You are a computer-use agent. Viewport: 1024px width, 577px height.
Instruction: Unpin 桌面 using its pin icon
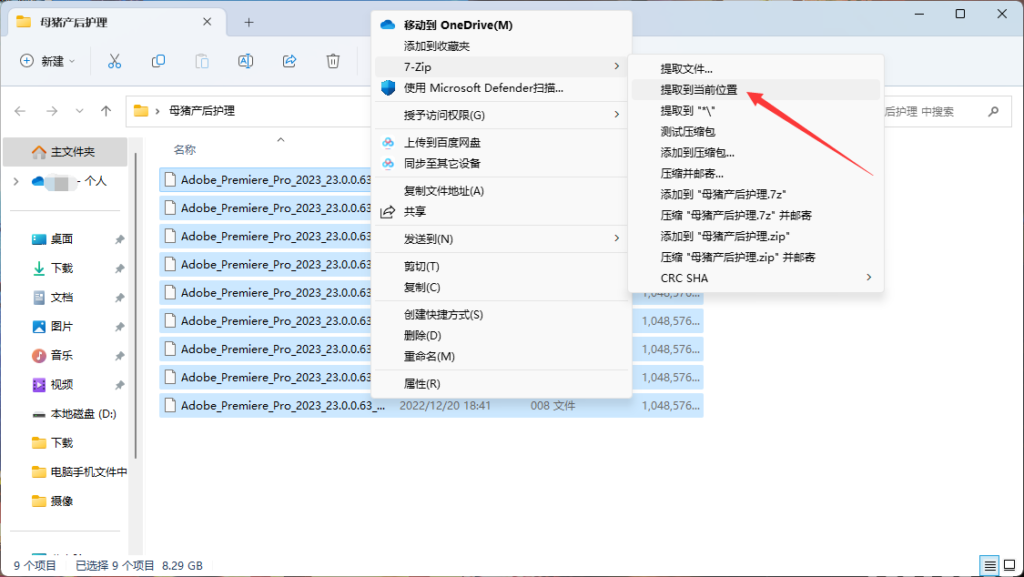coord(120,240)
